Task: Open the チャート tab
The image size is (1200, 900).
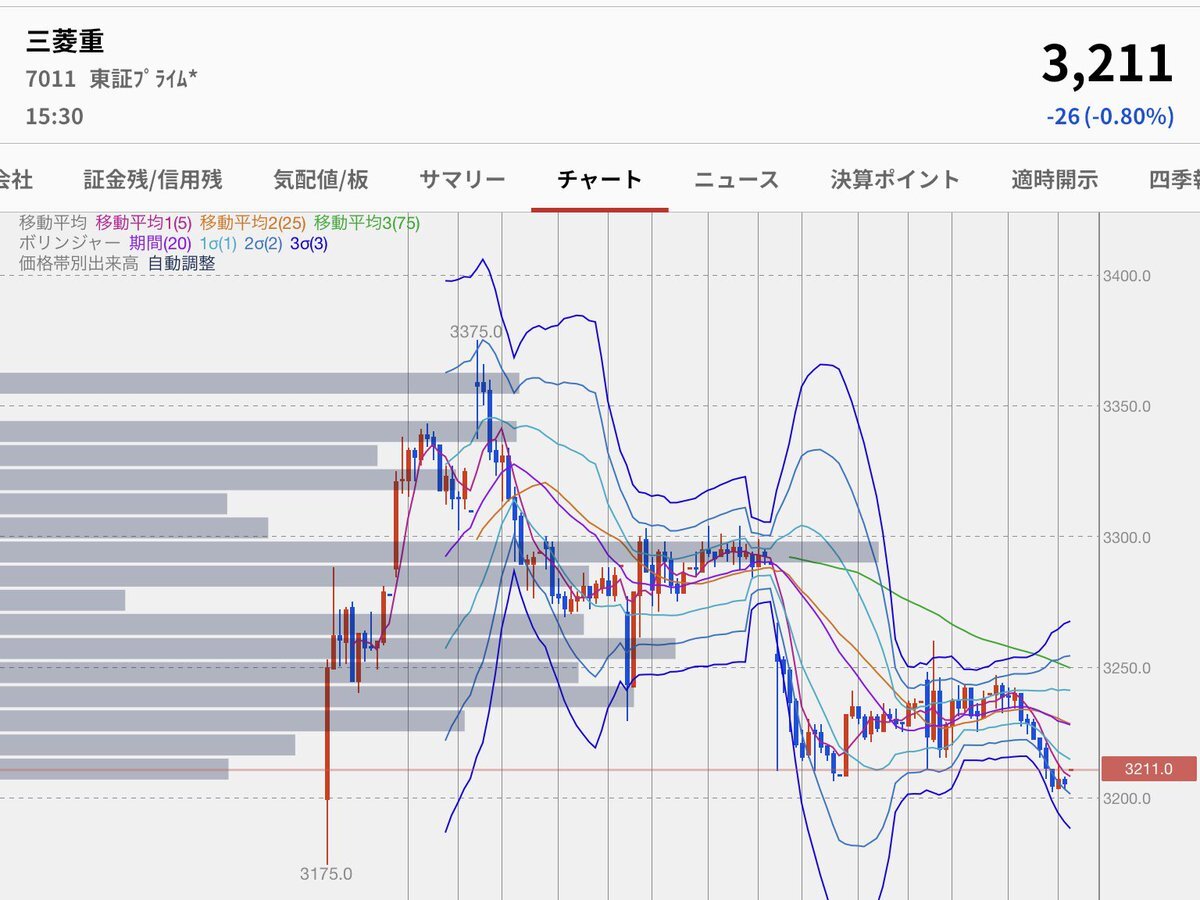Action: (x=599, y=180)
